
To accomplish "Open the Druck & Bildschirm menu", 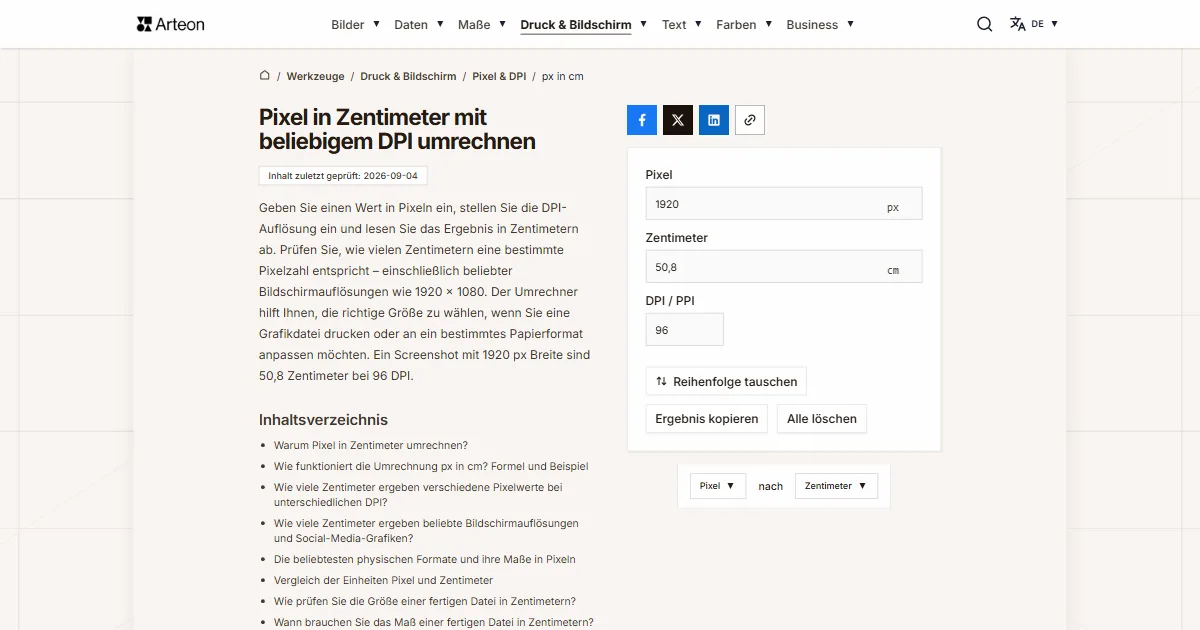I will click(584, 24).
